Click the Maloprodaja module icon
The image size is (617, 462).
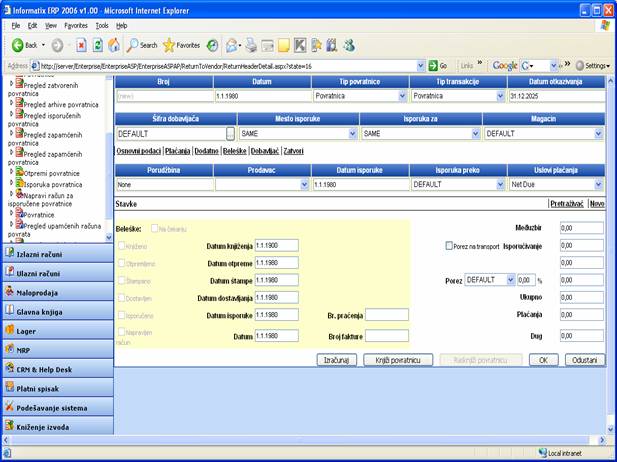click(9, 291)
